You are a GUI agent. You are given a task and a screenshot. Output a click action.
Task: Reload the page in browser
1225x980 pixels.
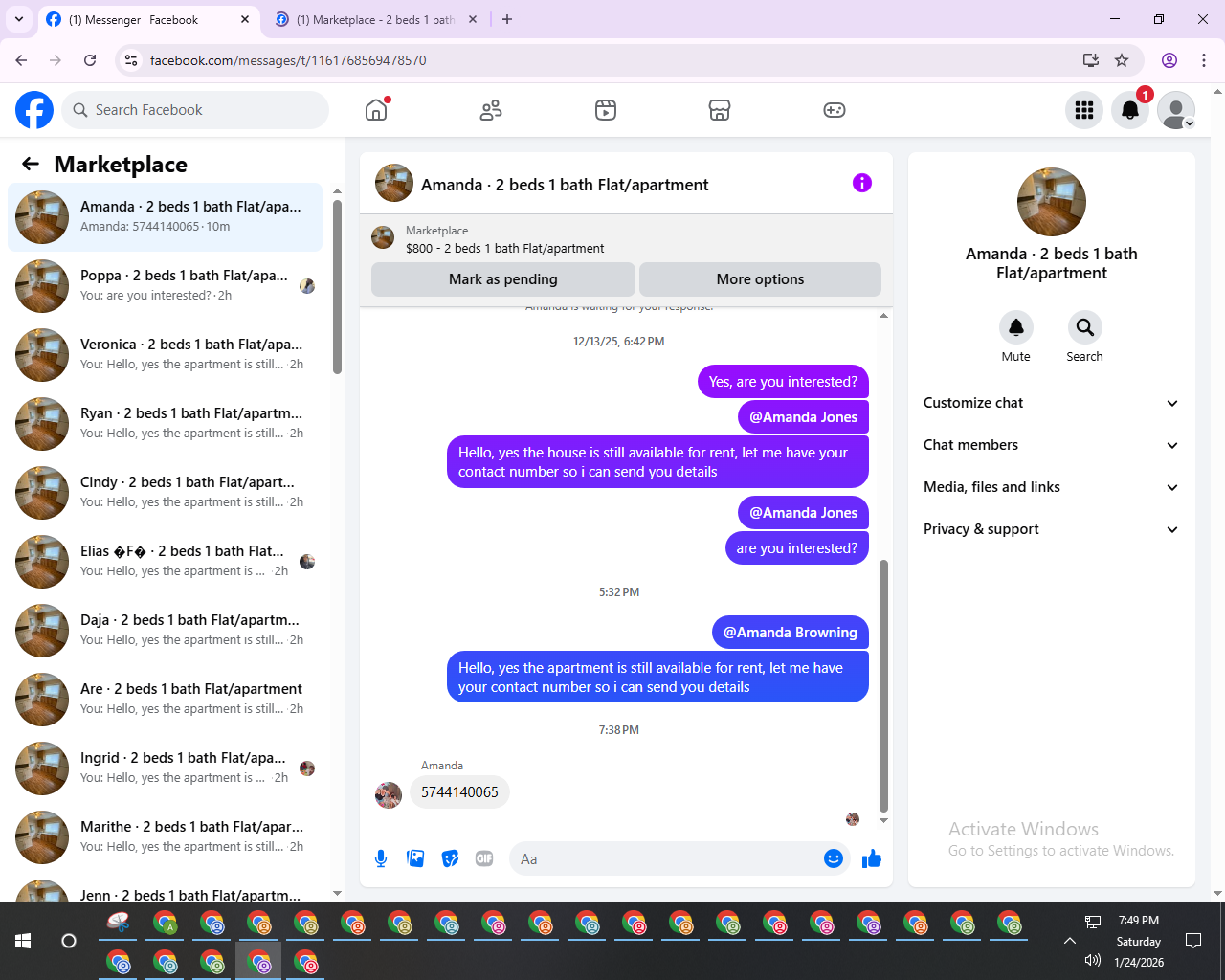pyautogui.click(x=90, y=60)
